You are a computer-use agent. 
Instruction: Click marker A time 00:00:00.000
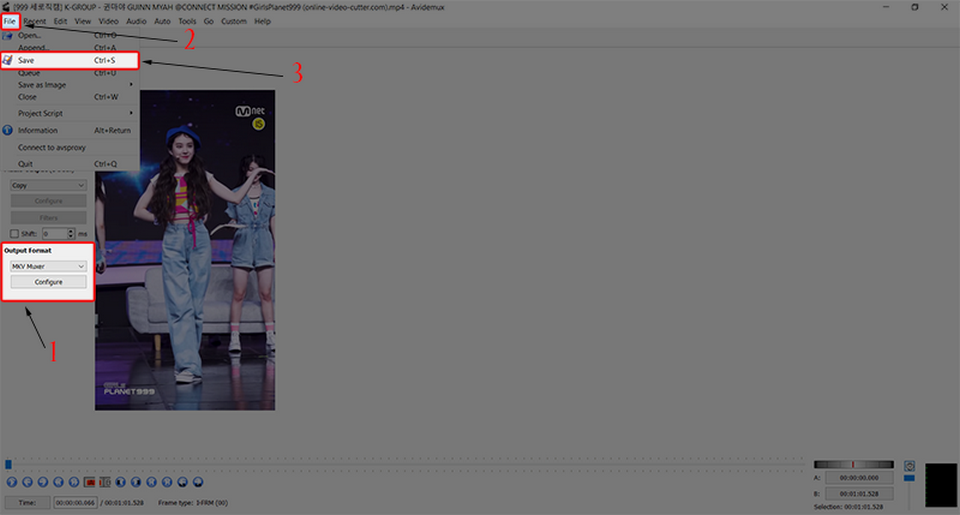coord(859,478)
